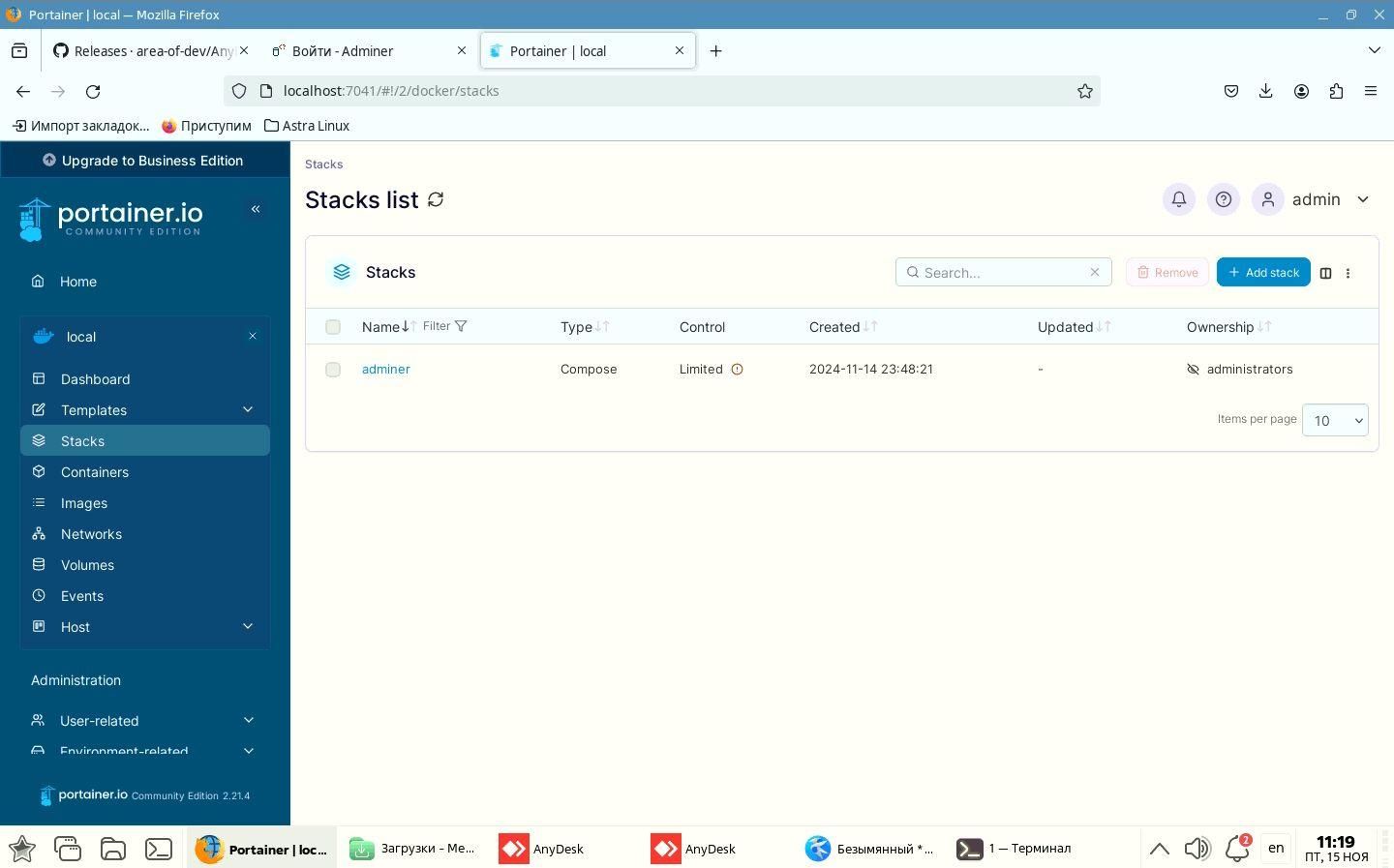Screen dimensions: 1394x868
Task: Open the adminer stack link
Action: point(385,370)
